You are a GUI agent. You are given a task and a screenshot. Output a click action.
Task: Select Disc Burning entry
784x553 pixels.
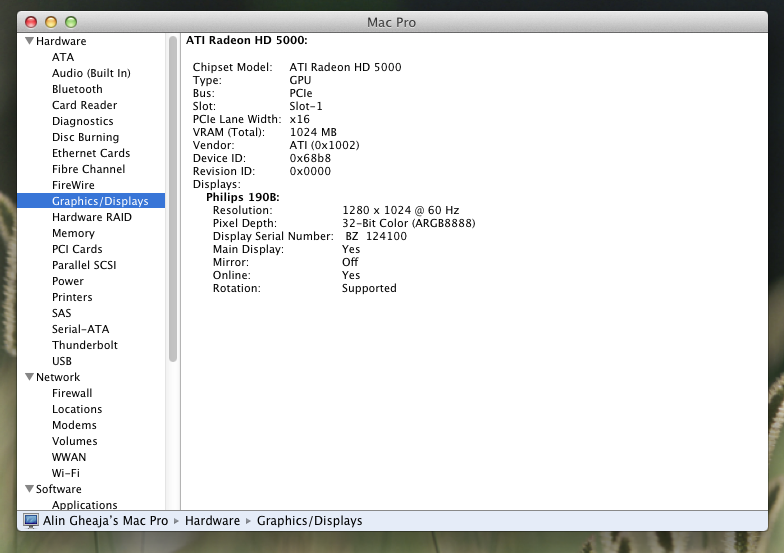[x=86, y=137]
